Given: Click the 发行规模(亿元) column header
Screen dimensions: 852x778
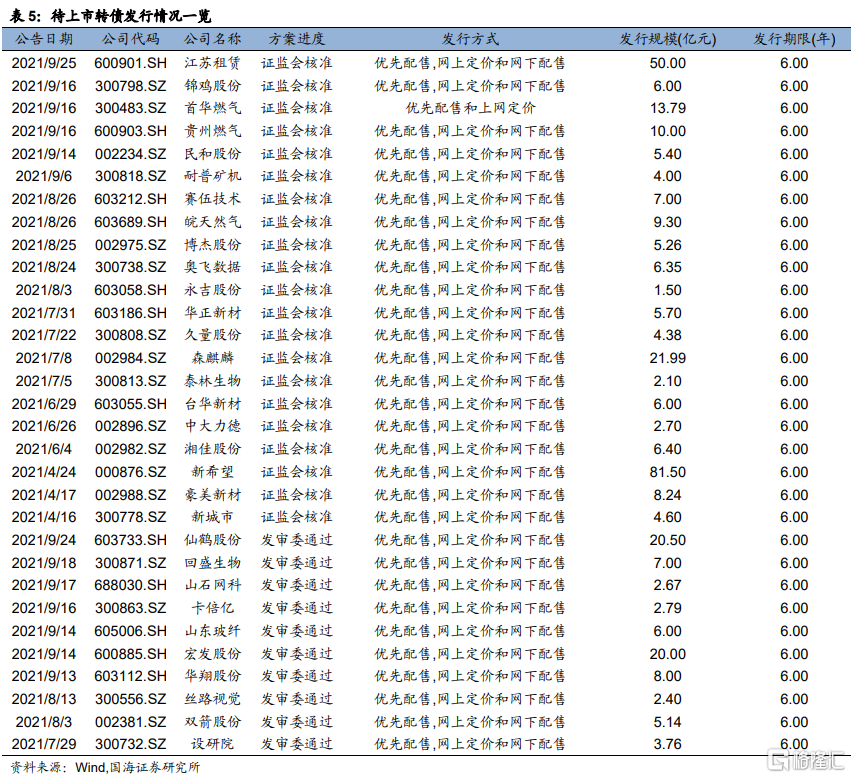Looking at the screenshot, I should pyautogui.click(x=667, y=39).
